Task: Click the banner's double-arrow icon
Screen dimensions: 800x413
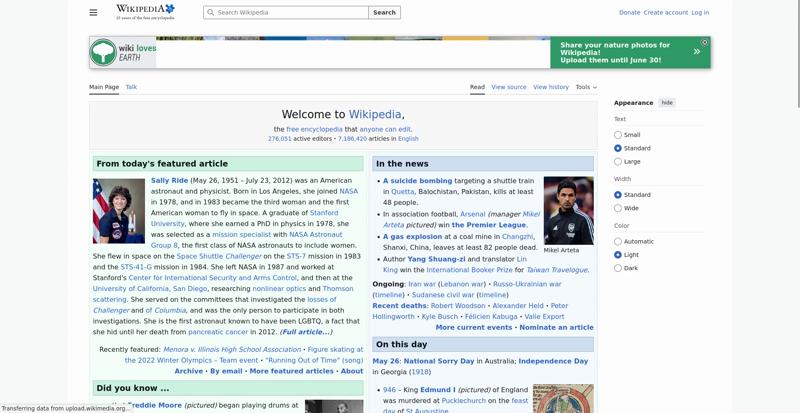Action: coord(697,52)
